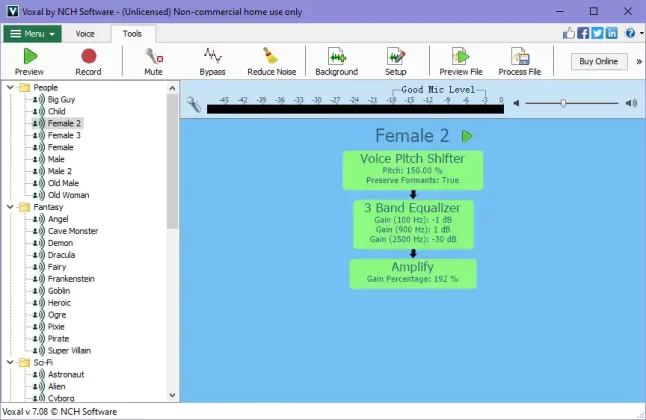Open the Preview File tool
646x420 pixels.
tap(461, 61)
